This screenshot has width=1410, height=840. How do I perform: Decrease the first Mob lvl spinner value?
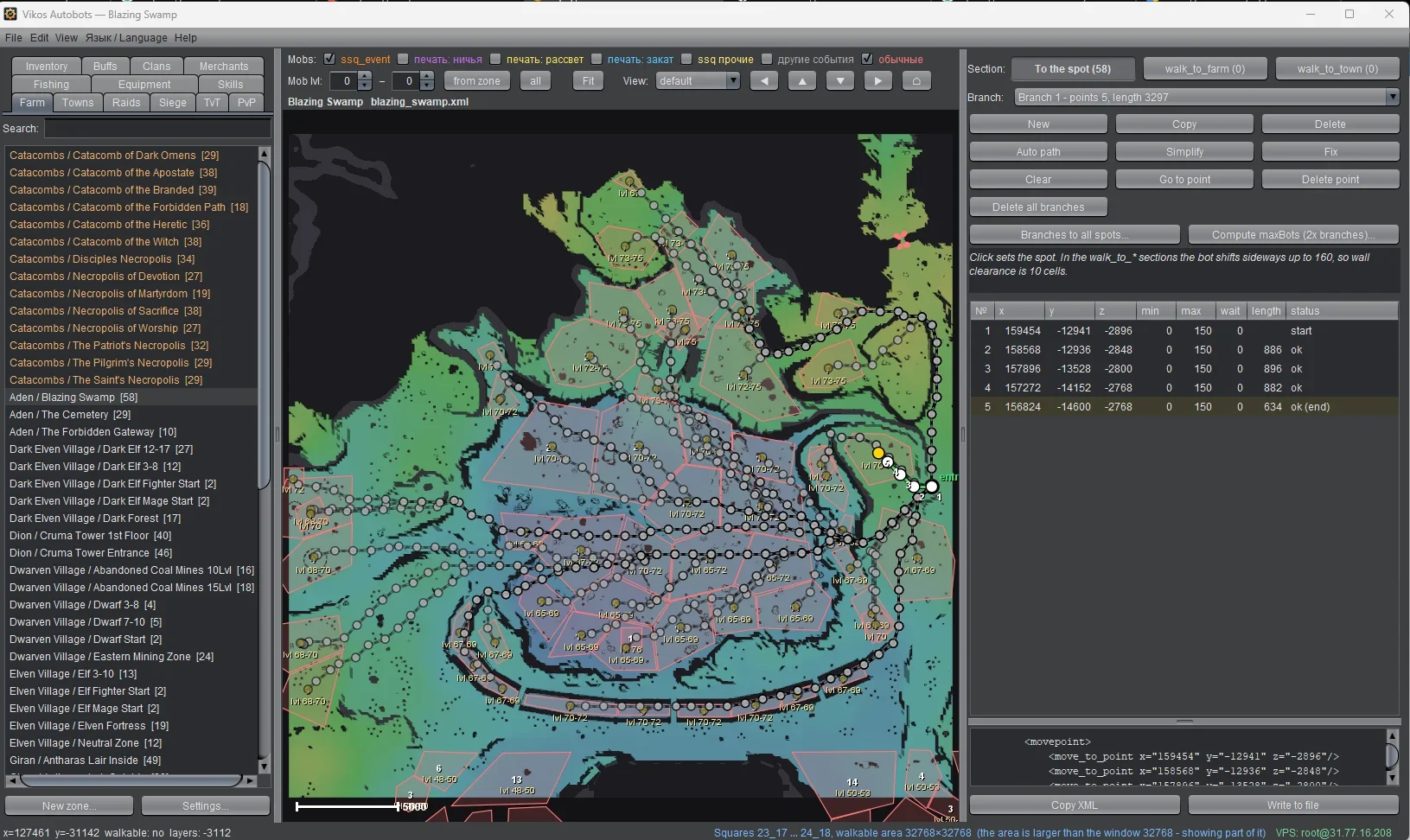point(365,86)
